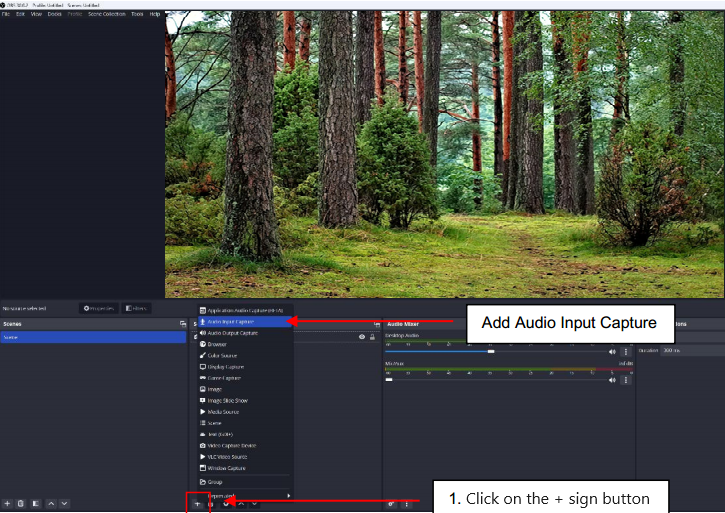Open the Edit menu
This screenshot has width=725, height=513.
(20, 14)
